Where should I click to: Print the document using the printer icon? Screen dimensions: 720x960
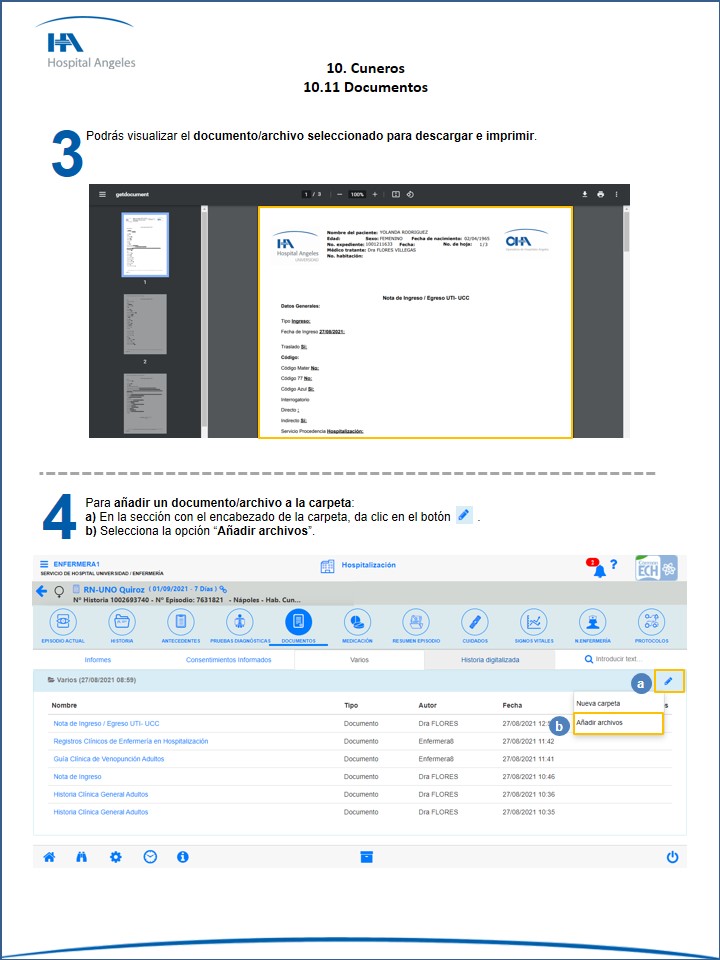(600, 194)
